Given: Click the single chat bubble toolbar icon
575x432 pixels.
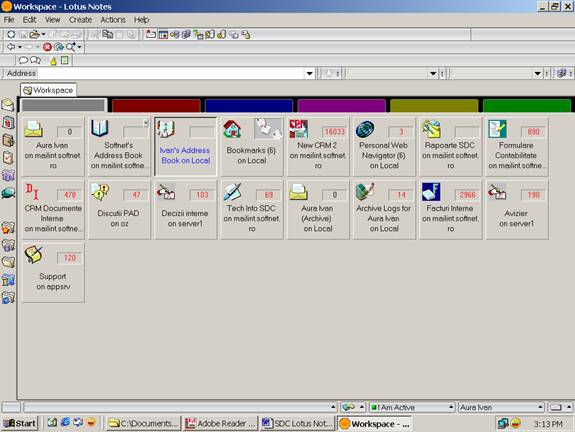Looking at the screenshot, I should (x=23, y=60).
